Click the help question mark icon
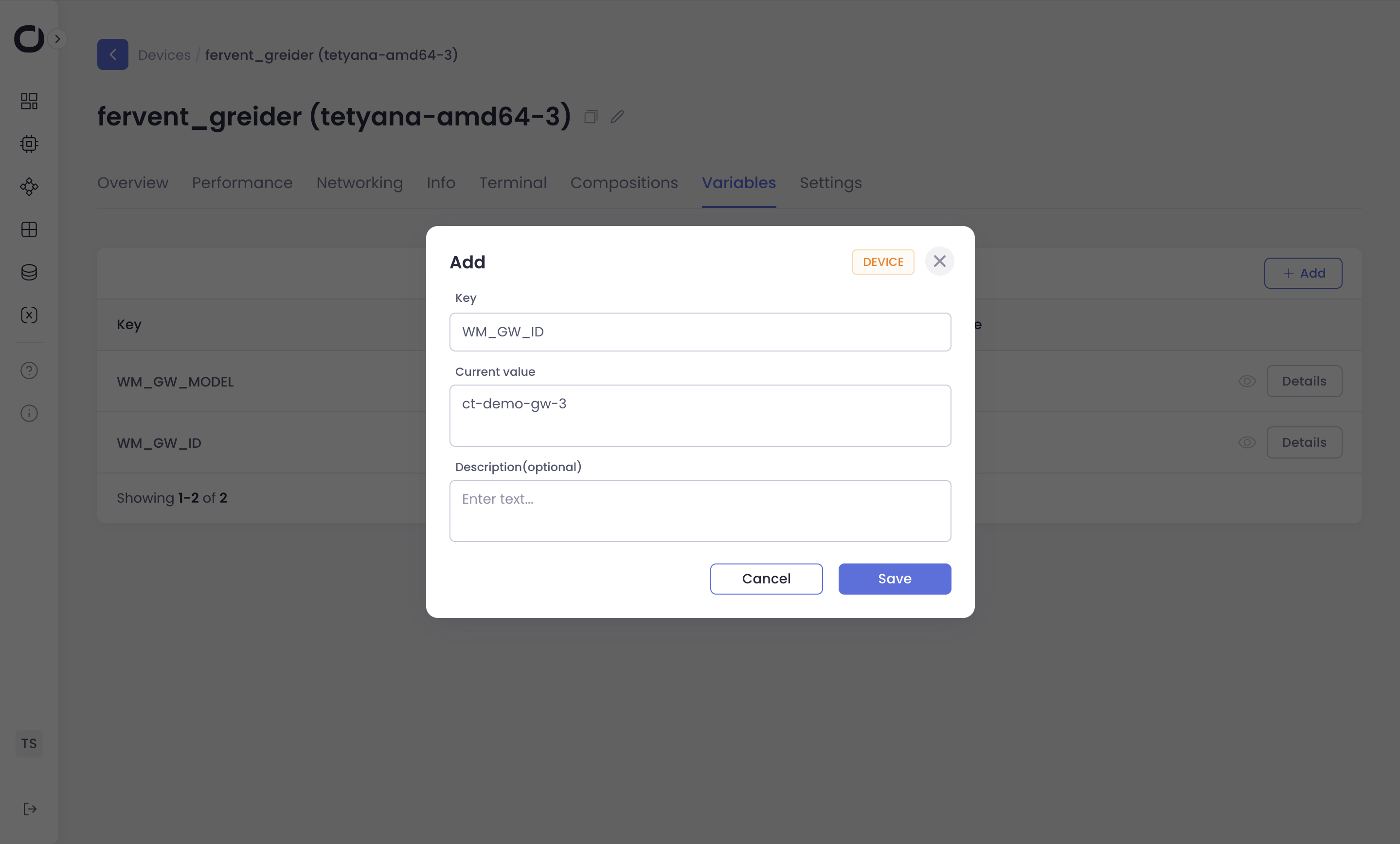This screenshot has height=844, width=1400. tap(29, 370)
